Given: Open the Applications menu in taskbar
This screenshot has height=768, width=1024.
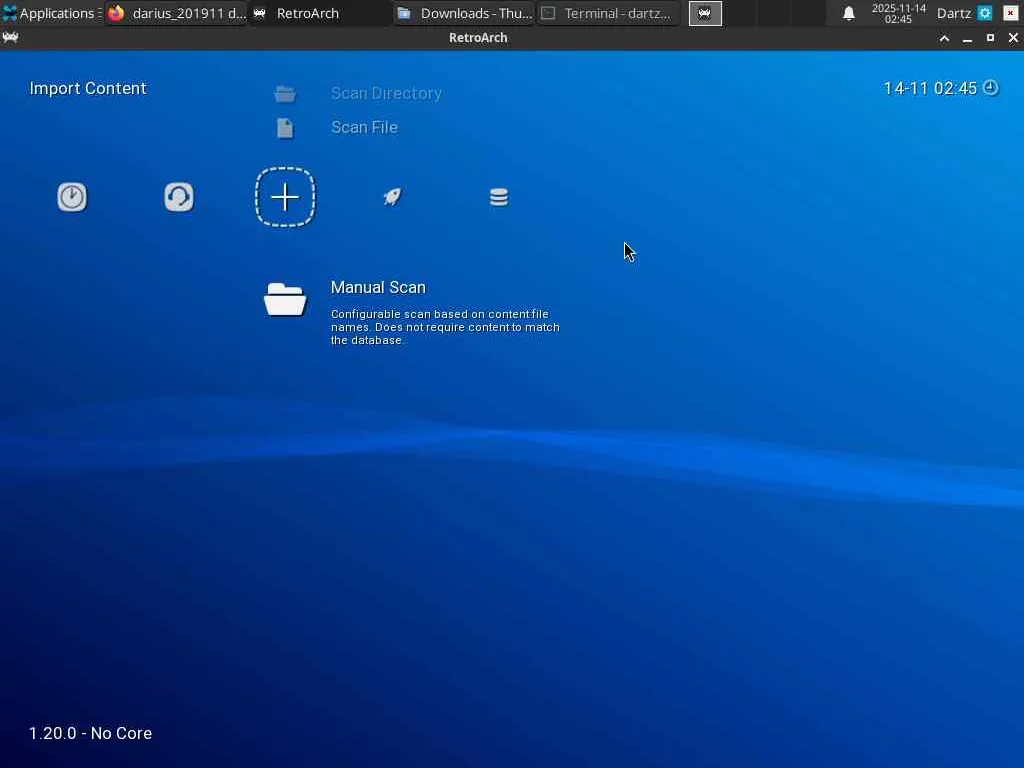Looking at the screenshot, I should tap(51, 13).
